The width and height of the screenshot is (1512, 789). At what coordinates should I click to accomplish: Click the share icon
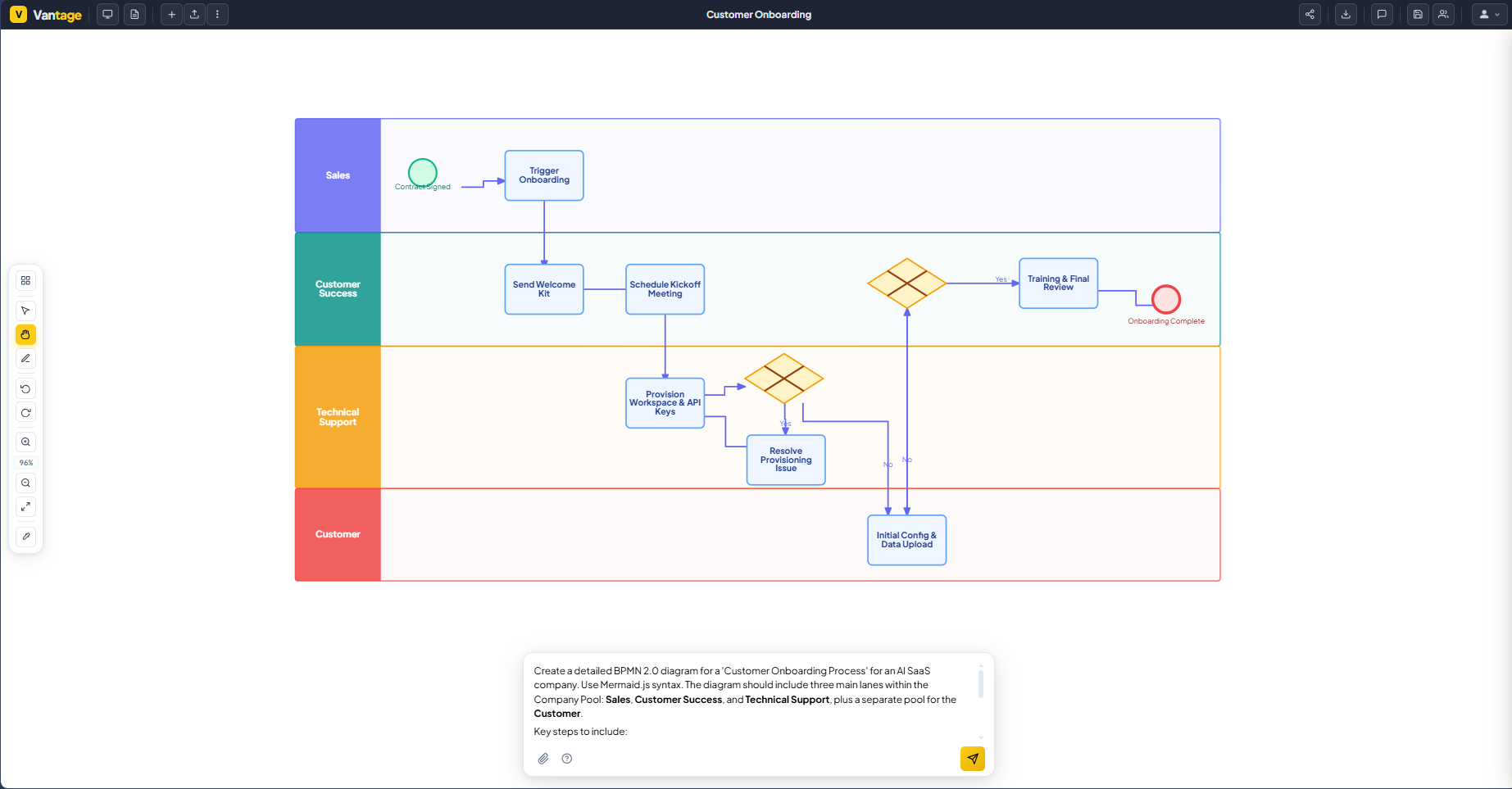pyautogui.click(x=1310, y=15)
